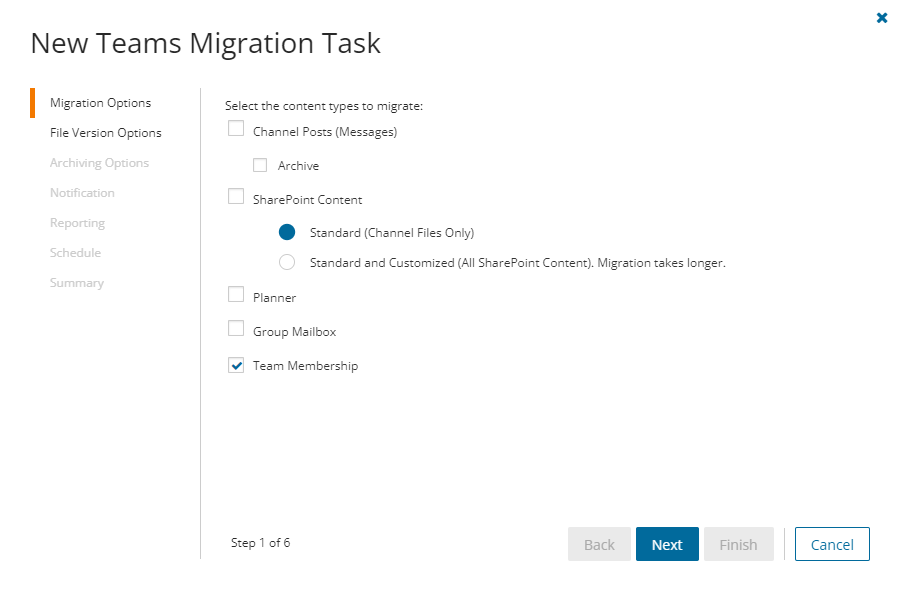Enable the Channel Posts (Messages) checkbox
This screenshot has height=591, width=900.
click(x=236, y=128)
